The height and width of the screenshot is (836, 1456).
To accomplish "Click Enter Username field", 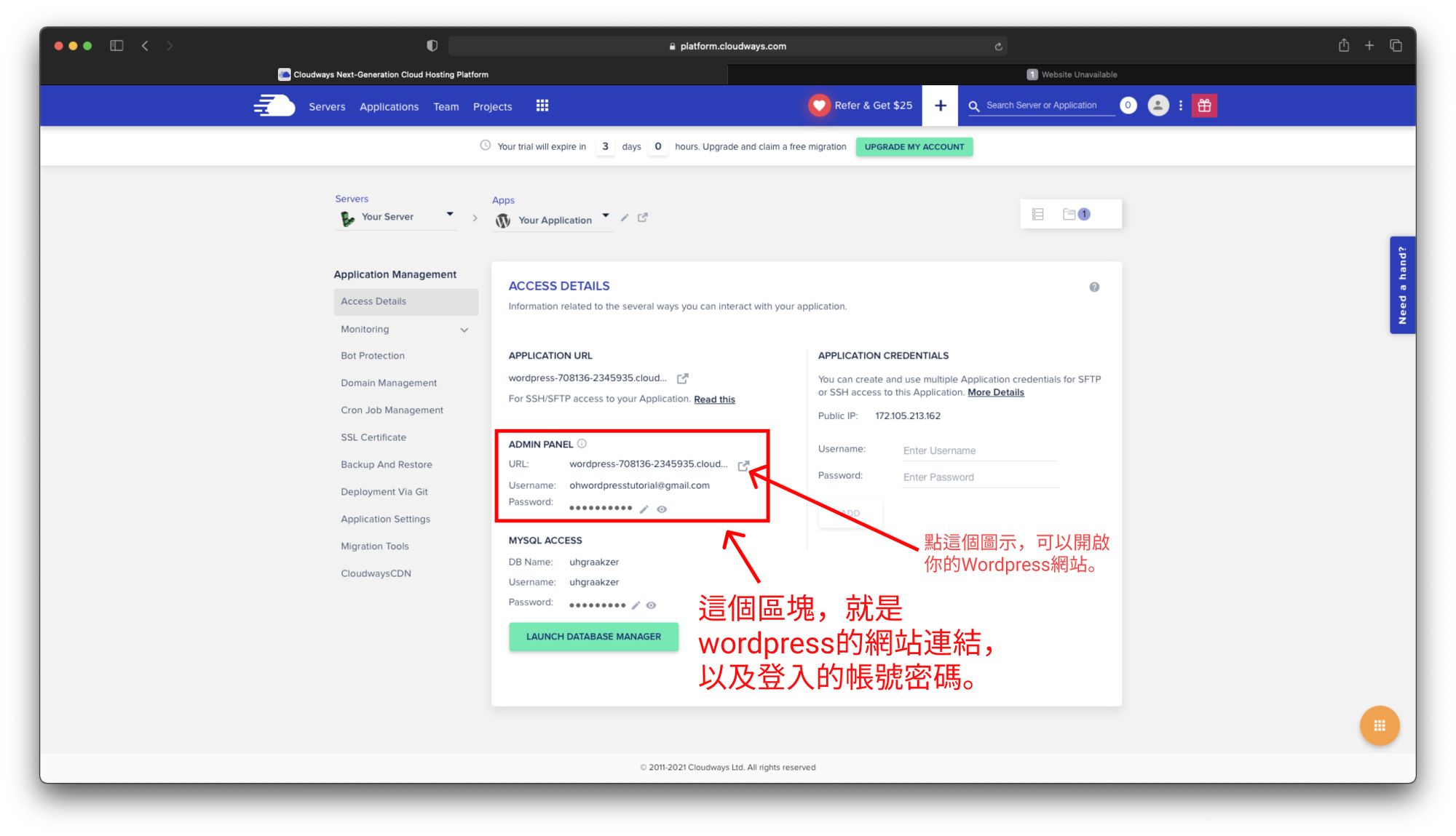I will [x=979, y=450].
